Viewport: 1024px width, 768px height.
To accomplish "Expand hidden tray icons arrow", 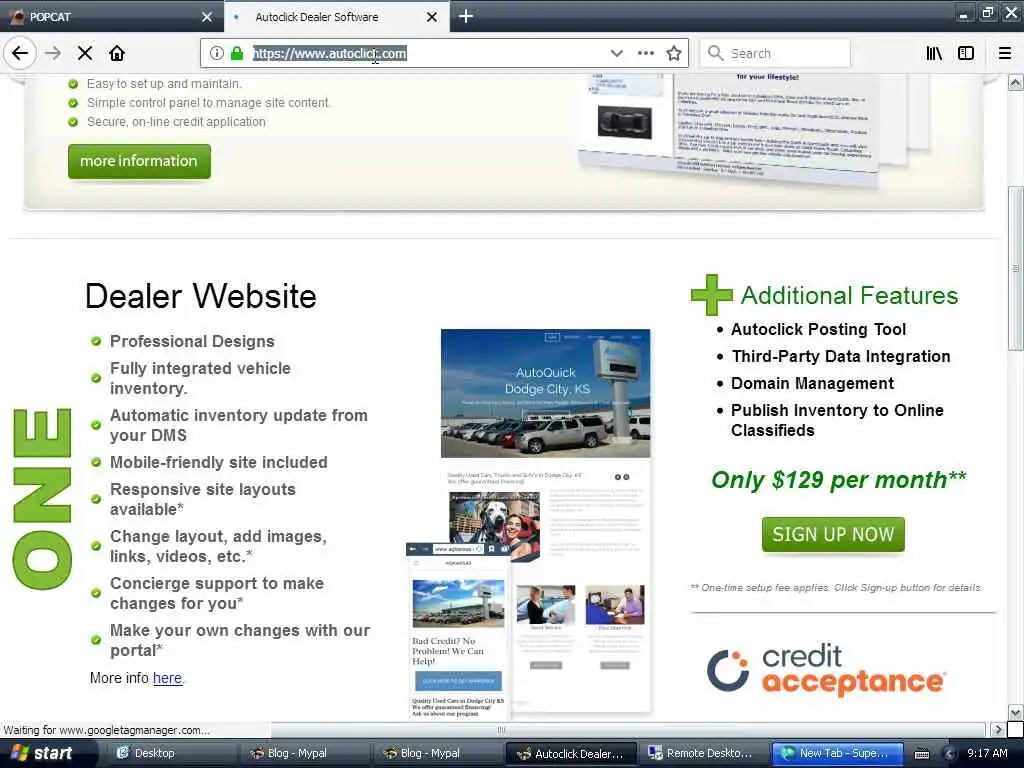I will click(x=949, y=754).
